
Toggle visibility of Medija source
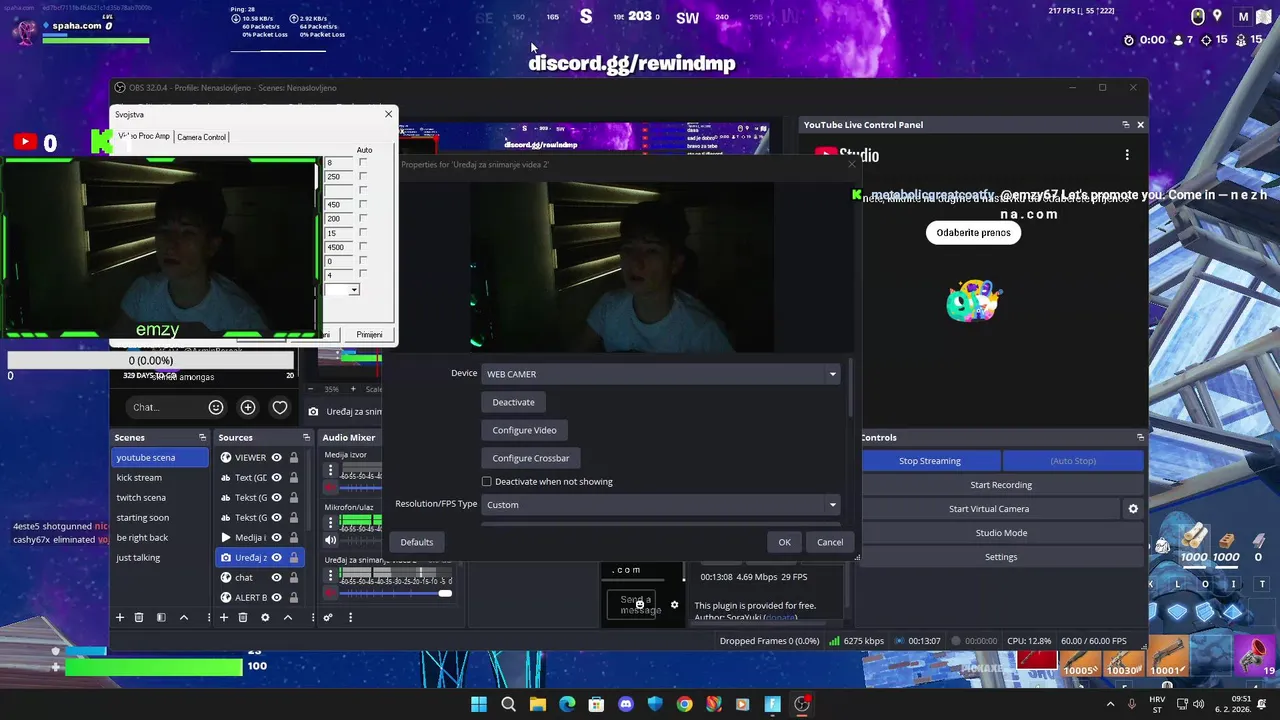pos(277,537)
